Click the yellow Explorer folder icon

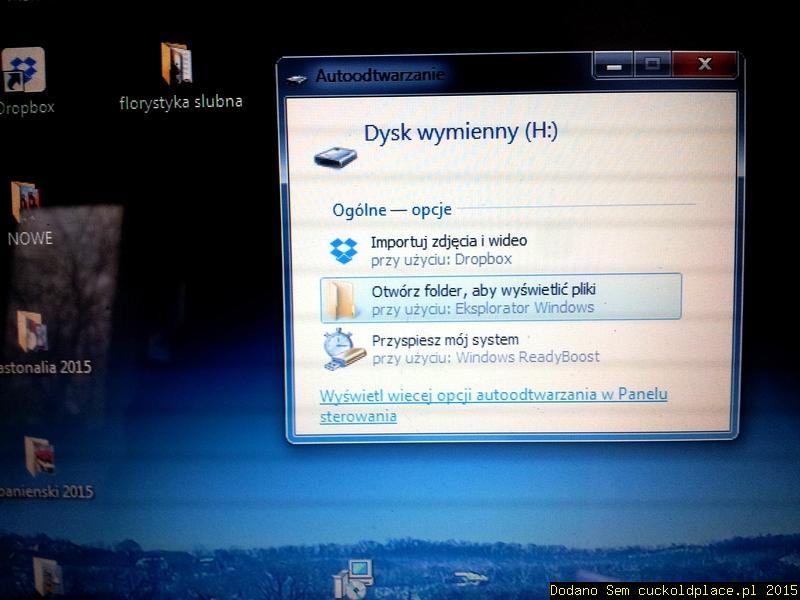(x=341, y=297)
